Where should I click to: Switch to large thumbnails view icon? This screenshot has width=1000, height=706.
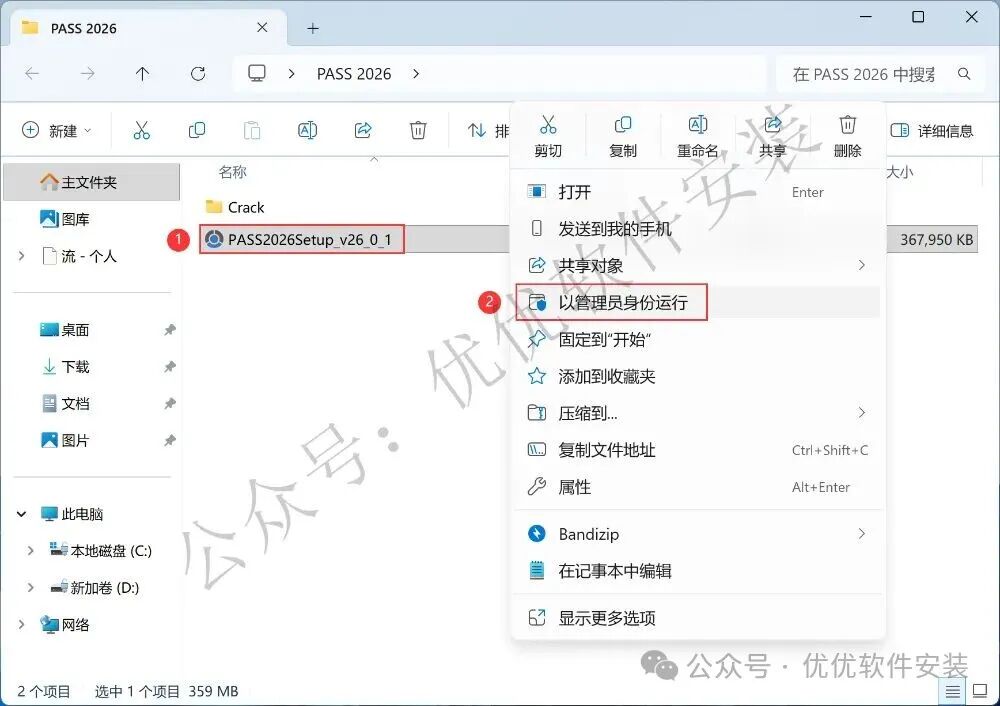(x=980, y=691)
